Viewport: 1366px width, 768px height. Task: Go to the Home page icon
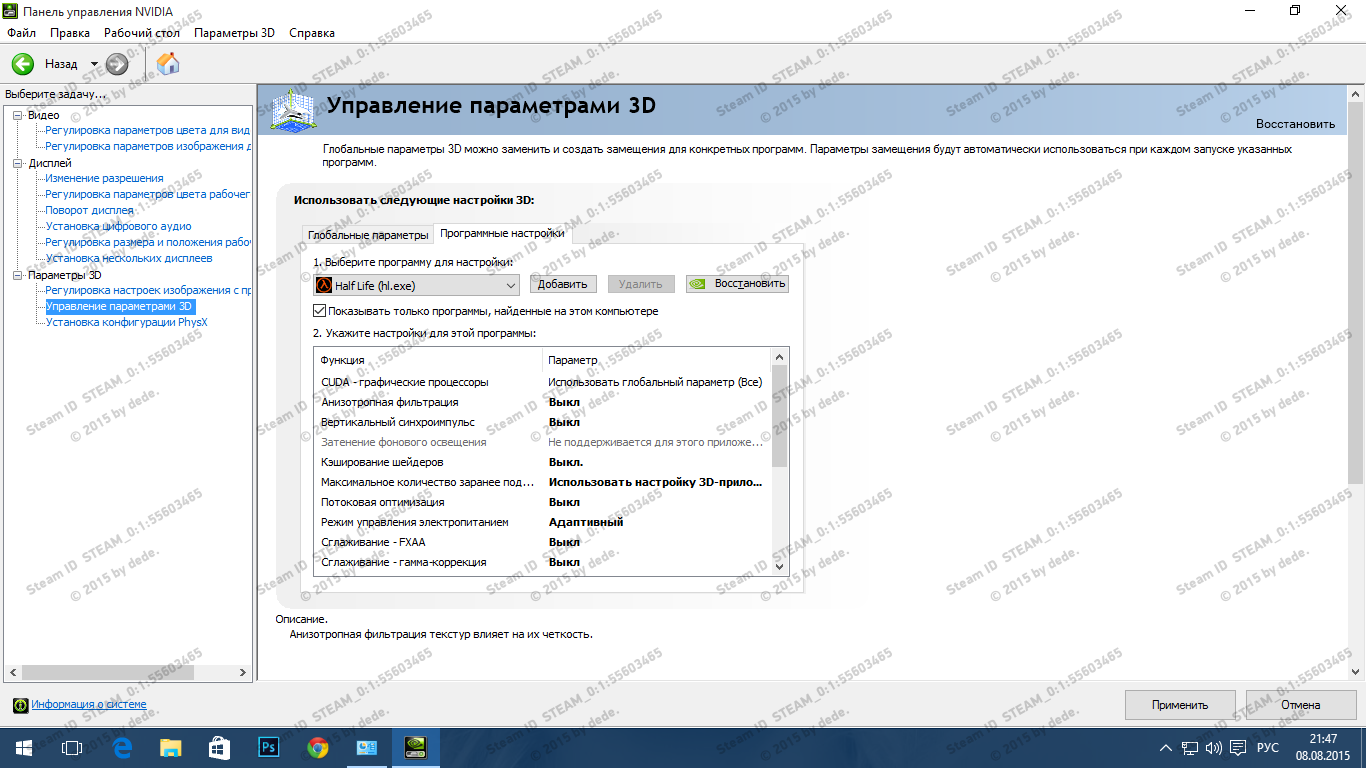pos(169,64)
